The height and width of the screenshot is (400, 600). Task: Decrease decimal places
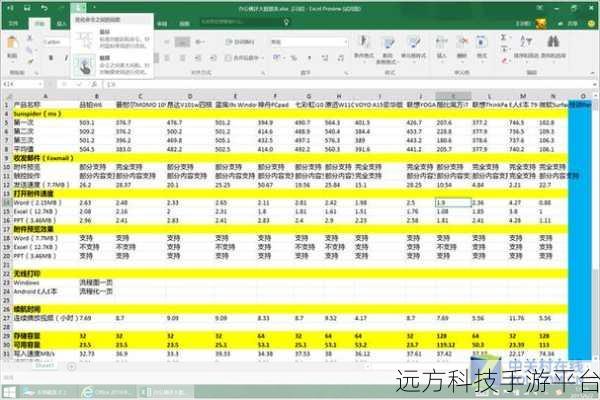[x=340, y=58]
